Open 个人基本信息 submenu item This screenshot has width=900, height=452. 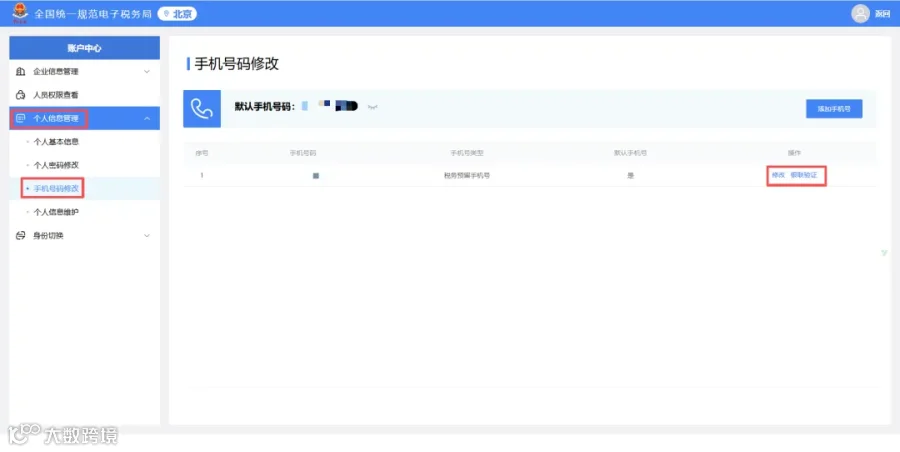point(56,142)
